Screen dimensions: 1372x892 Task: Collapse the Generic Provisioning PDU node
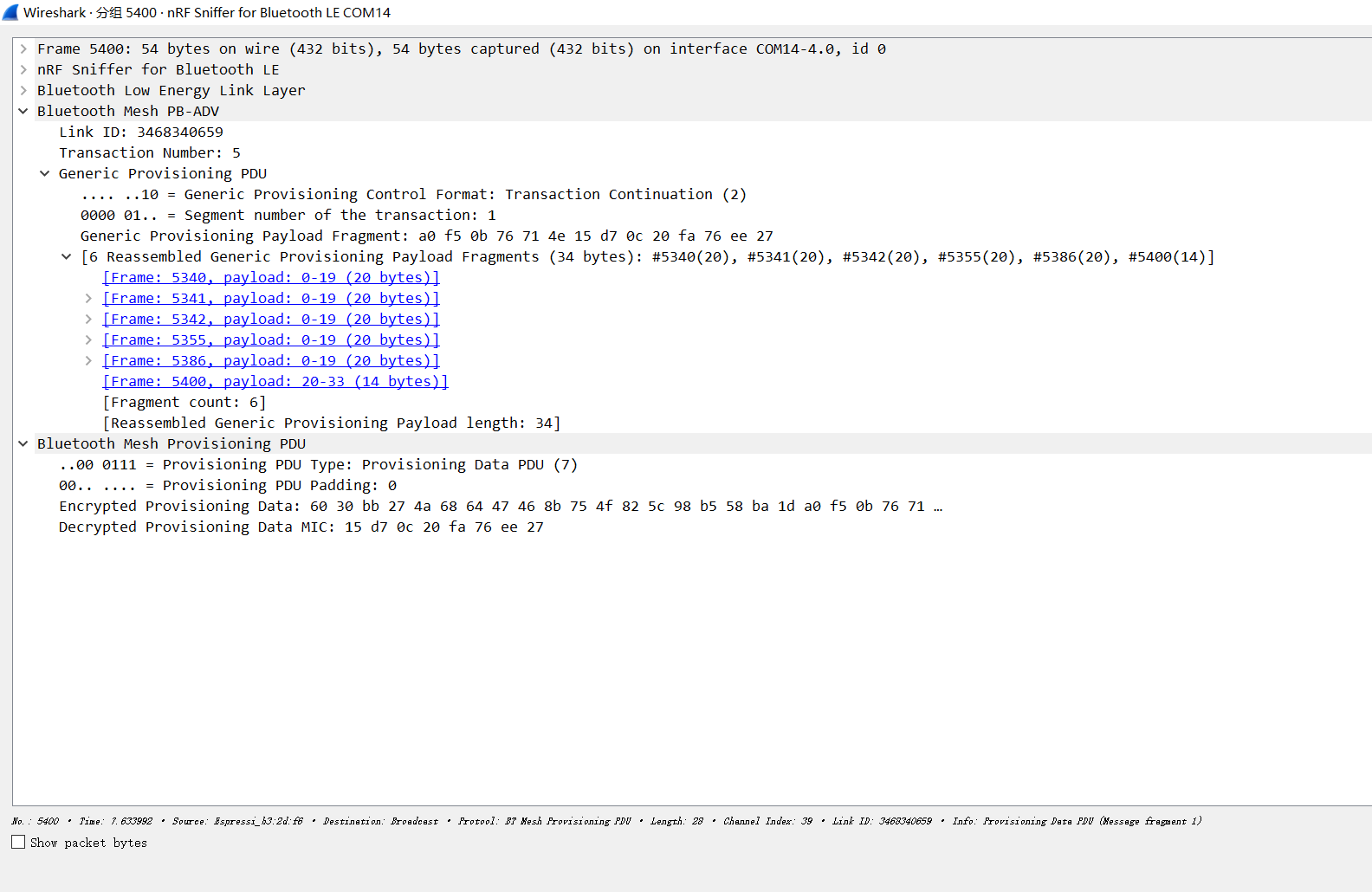(x=45, y=174)
